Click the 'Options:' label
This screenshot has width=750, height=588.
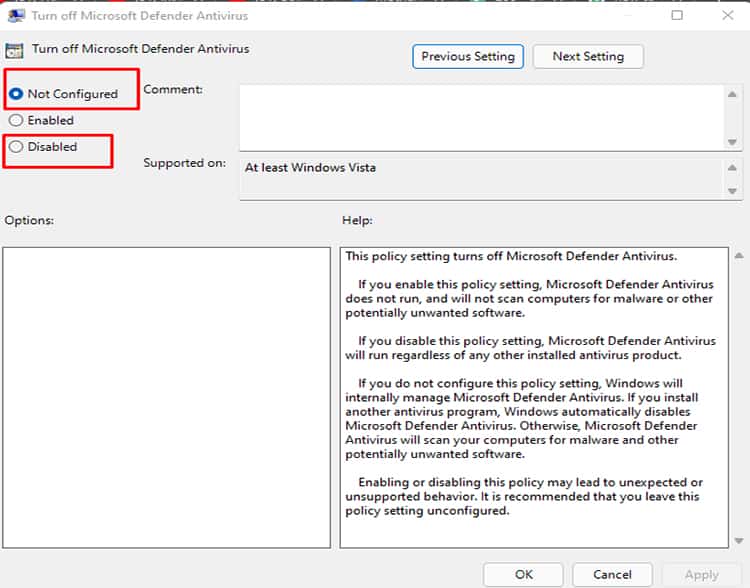[29, 221]
